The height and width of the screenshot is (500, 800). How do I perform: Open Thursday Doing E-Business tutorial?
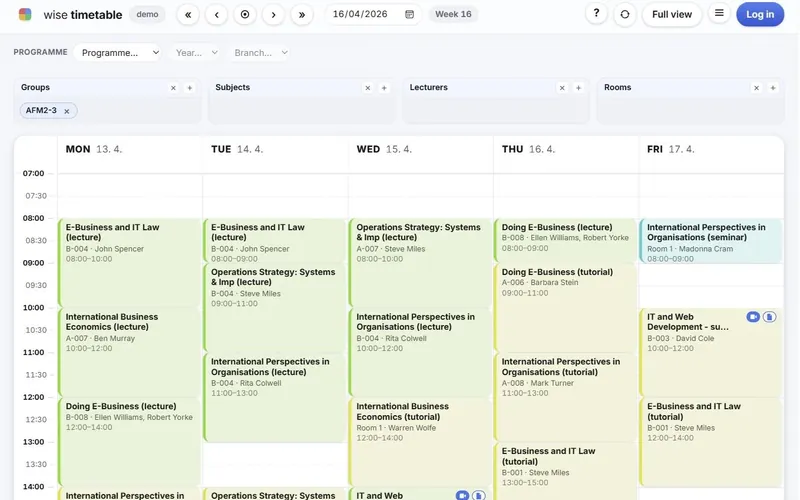(565, 308)
